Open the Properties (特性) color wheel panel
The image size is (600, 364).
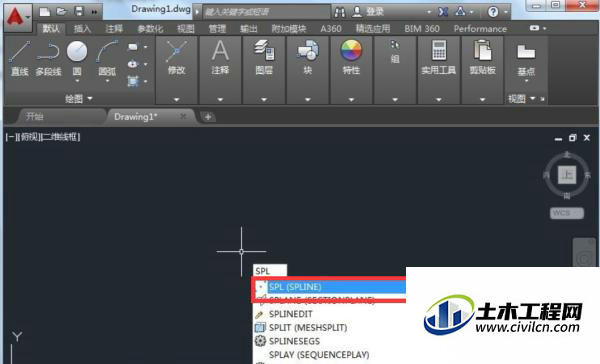click(351, 57)
